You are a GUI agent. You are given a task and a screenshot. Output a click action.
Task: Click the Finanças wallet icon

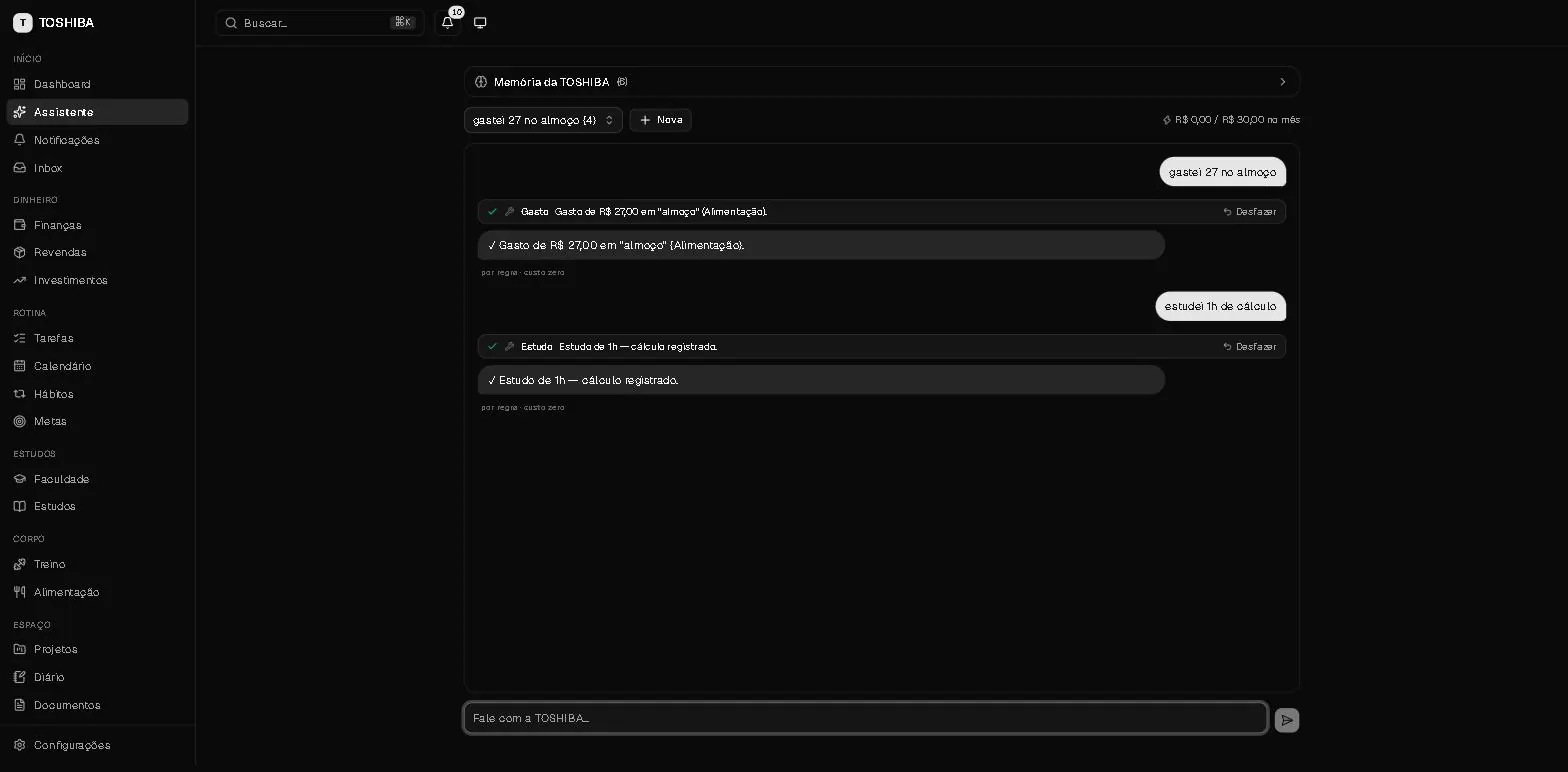(x=19, y=225)
